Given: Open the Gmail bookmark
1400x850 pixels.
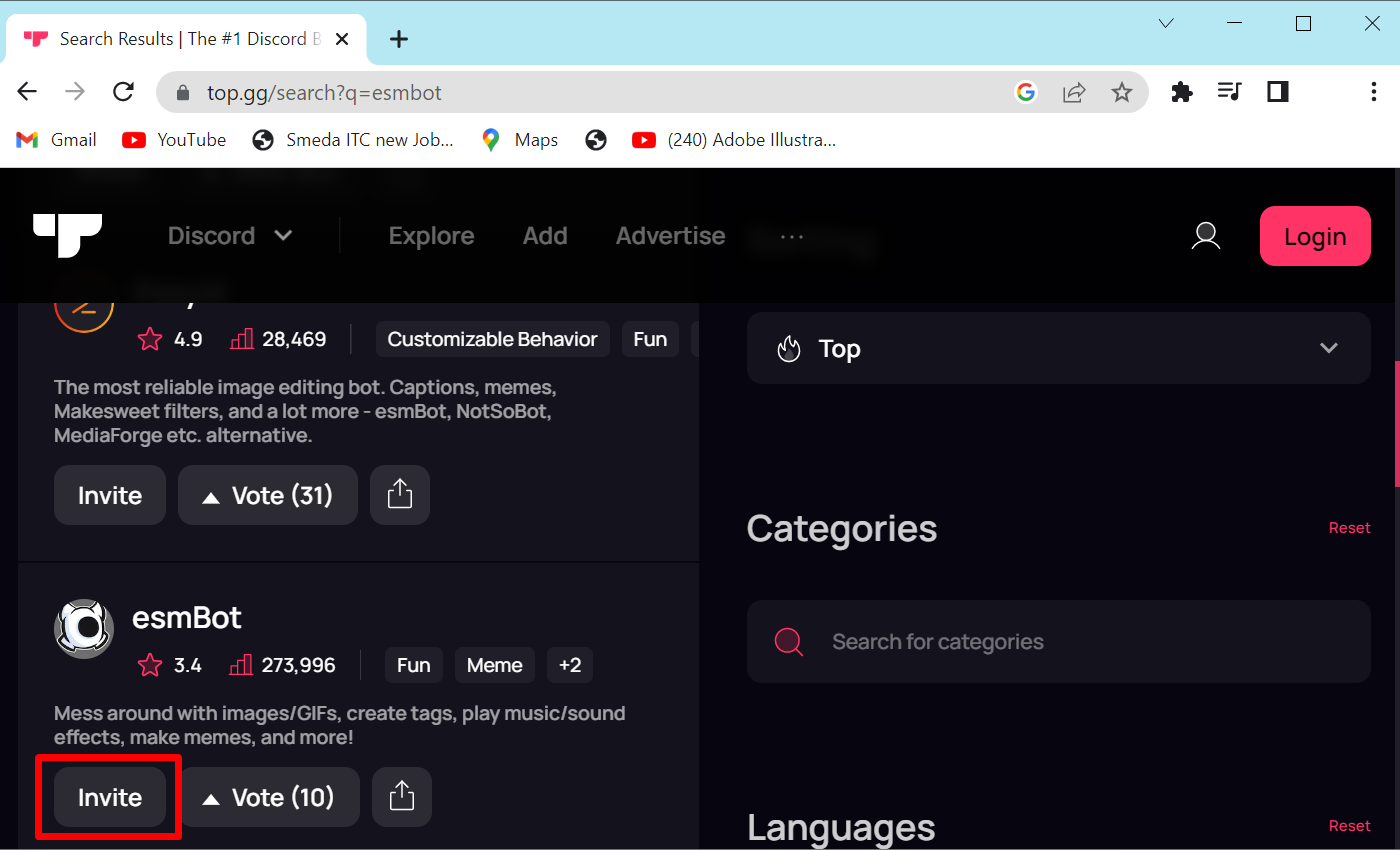Looking at the screenshot, I should [x=56, y=140].
